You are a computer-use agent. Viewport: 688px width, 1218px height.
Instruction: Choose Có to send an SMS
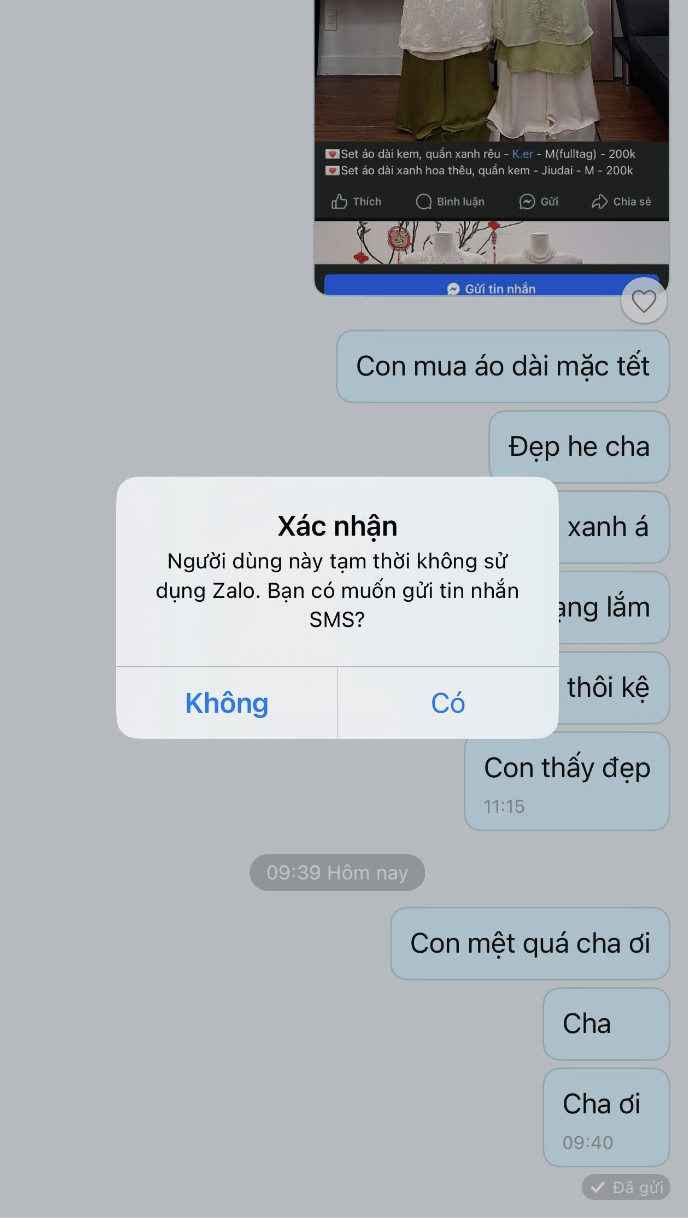448,703
